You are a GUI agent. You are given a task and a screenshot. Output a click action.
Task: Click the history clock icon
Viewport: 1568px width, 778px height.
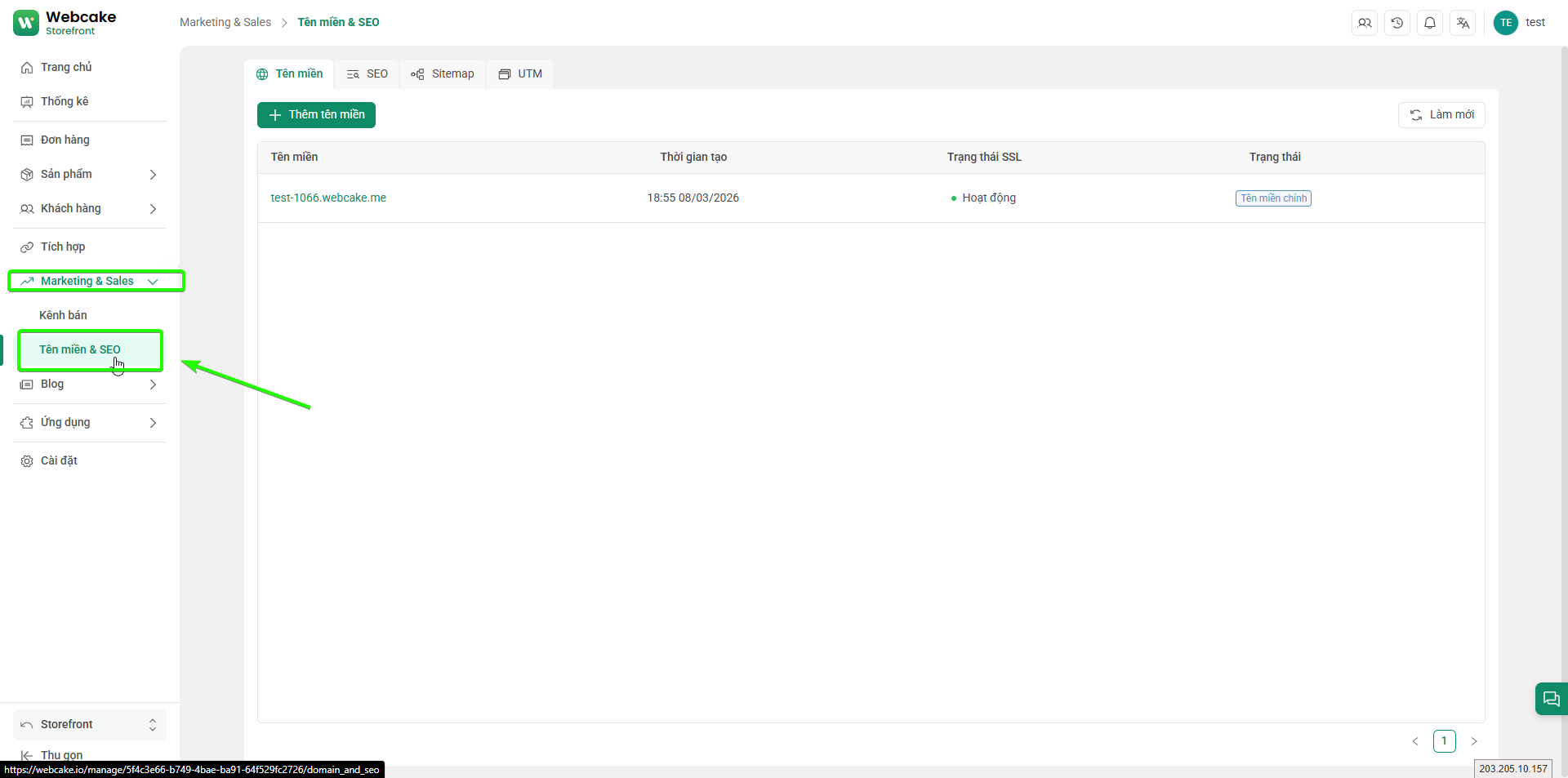[x=1397, y=23]
